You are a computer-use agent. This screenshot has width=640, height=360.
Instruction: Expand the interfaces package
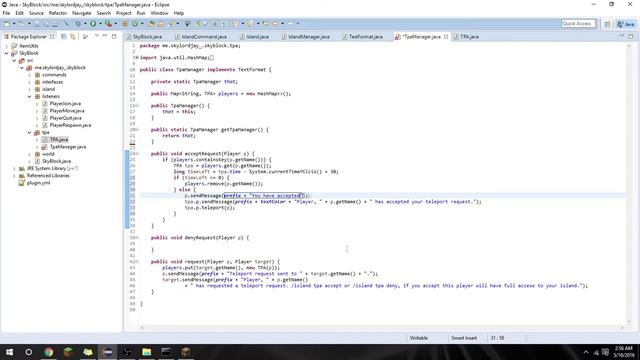(x=29, y=82)
